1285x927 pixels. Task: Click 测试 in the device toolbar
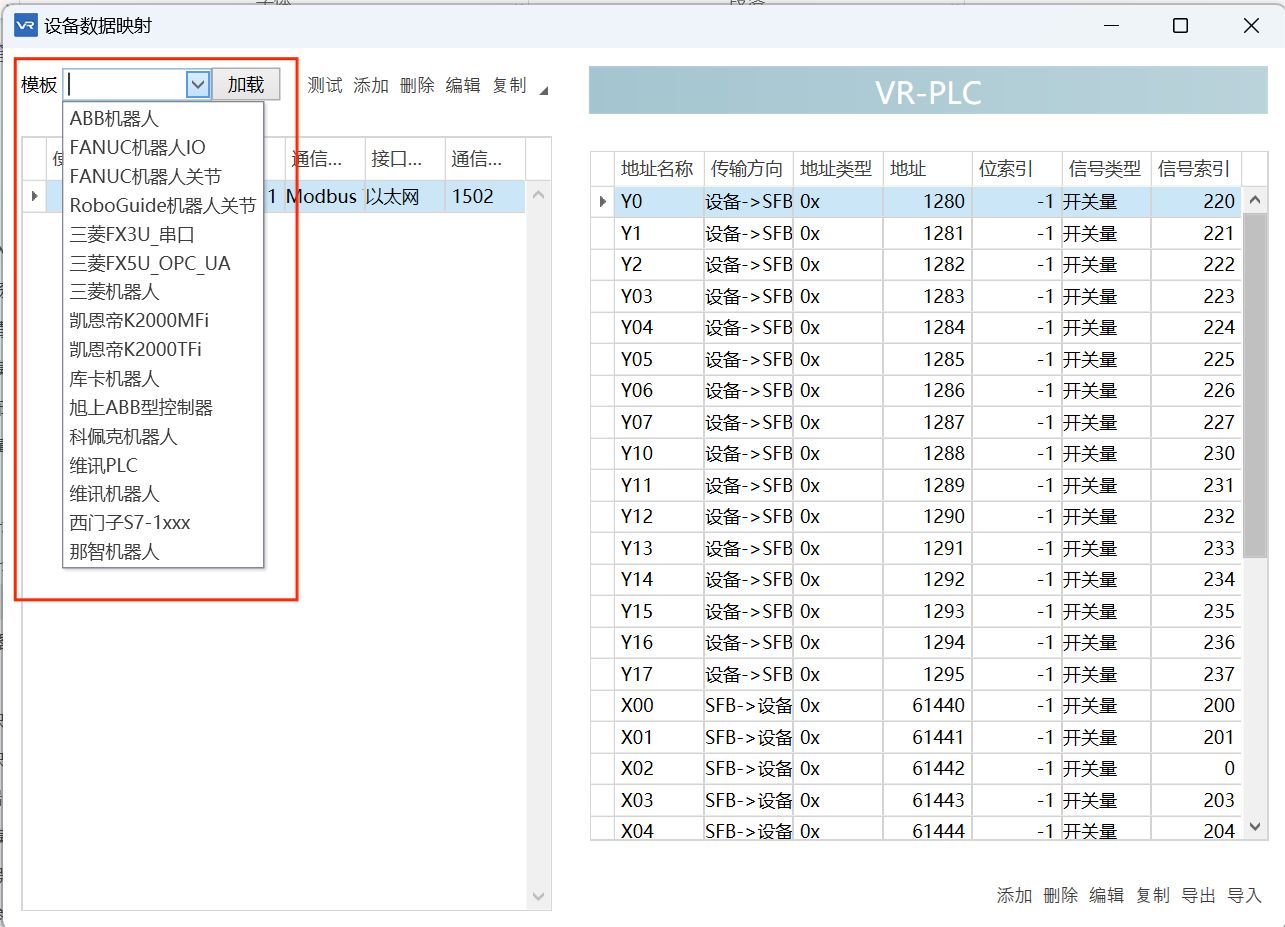tap(325, 86)
